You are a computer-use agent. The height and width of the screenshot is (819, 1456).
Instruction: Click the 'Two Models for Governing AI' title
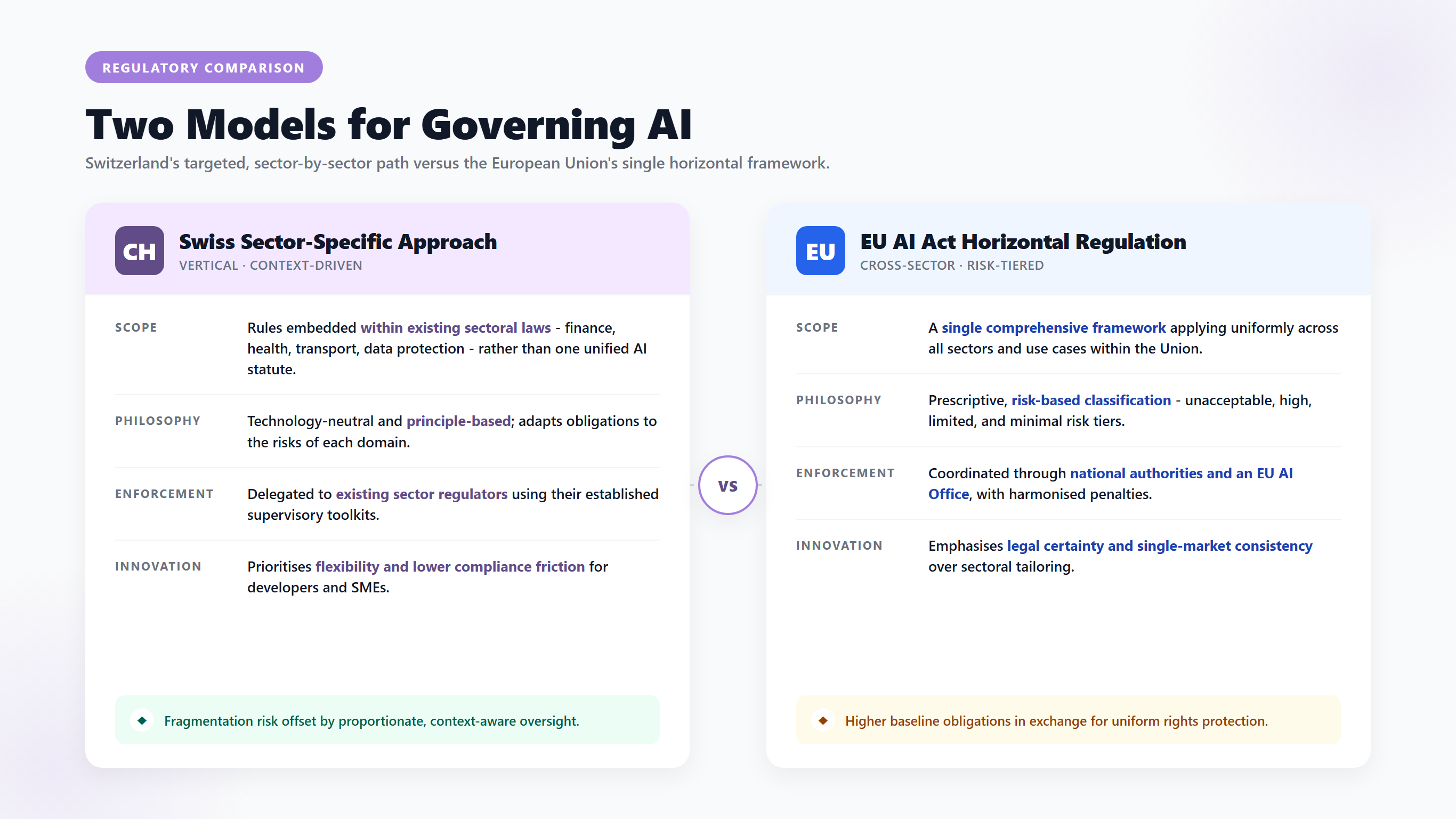pyautogui.click(x=389, y=124)
